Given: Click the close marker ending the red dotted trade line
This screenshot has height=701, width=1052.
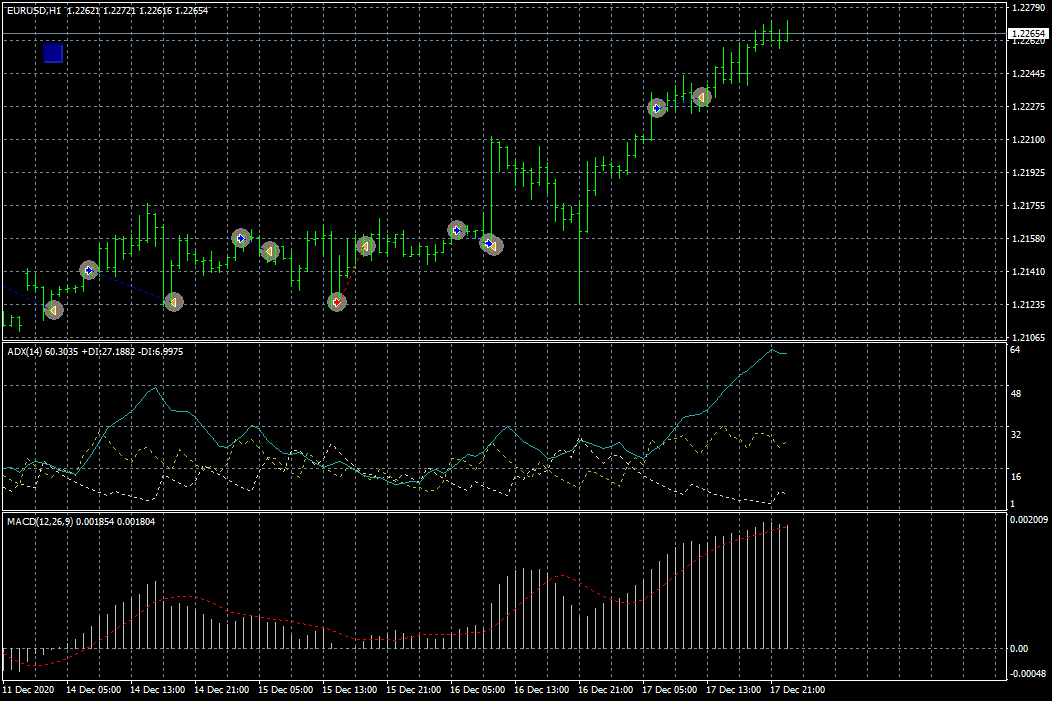Looking at the screenshot, I should [x=365, y=246].
